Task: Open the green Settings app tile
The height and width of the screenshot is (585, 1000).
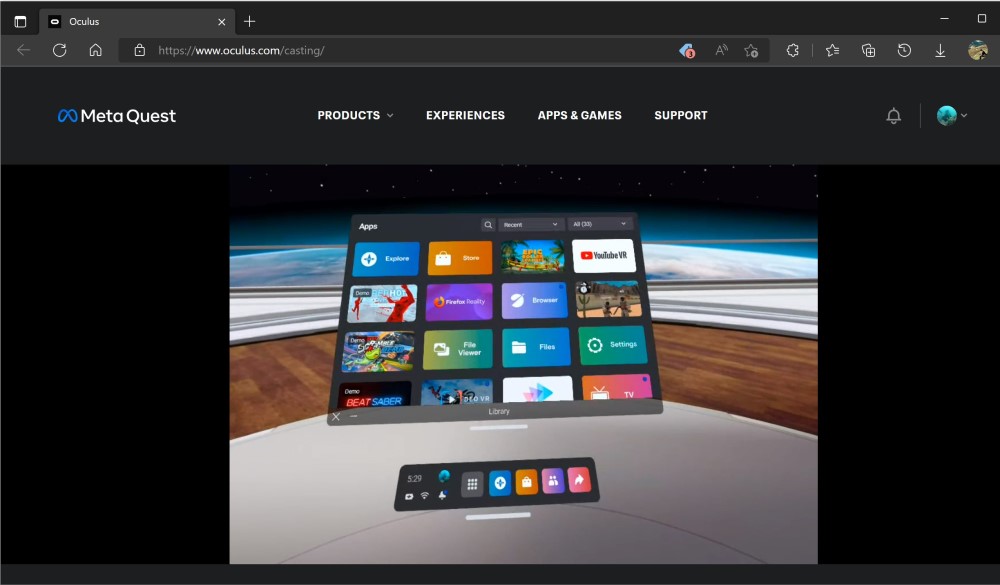Action: pyautogui.click(x=612, y=344)
